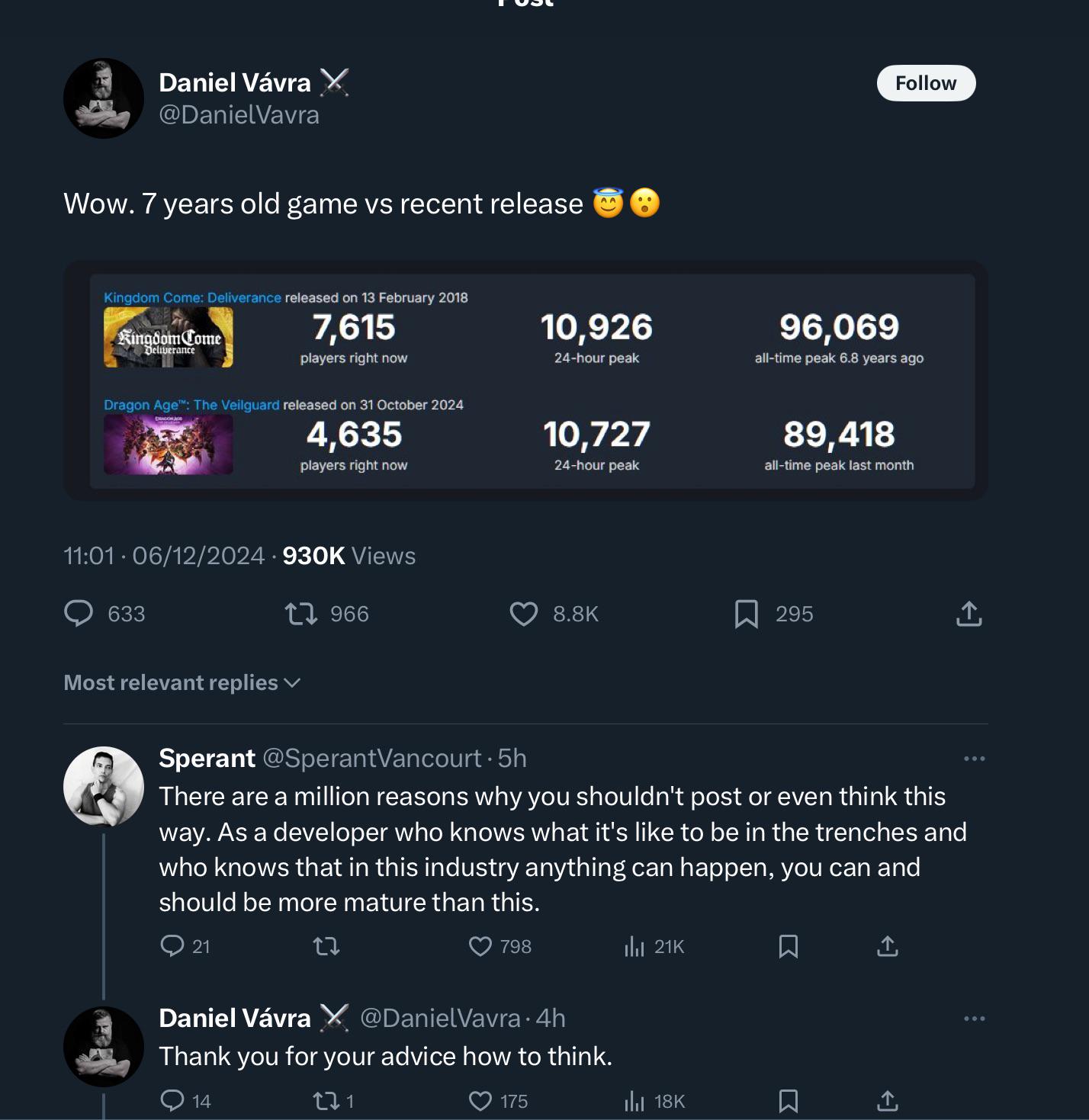This screenshot has width=1089, height=1120.
Task: Expand the Most relevant replies dropdown
Action: 182,682
